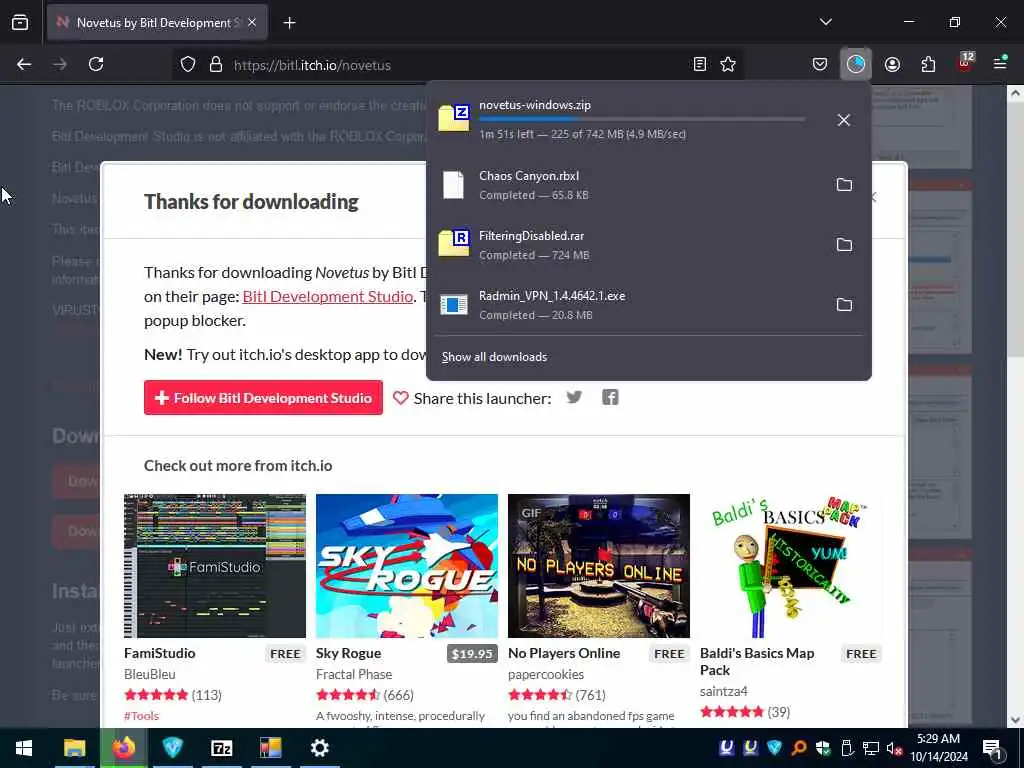This screenshot has height=768, width=1024.
Task: Open tracking protection shield icon
Action: [x=188, y=65]
